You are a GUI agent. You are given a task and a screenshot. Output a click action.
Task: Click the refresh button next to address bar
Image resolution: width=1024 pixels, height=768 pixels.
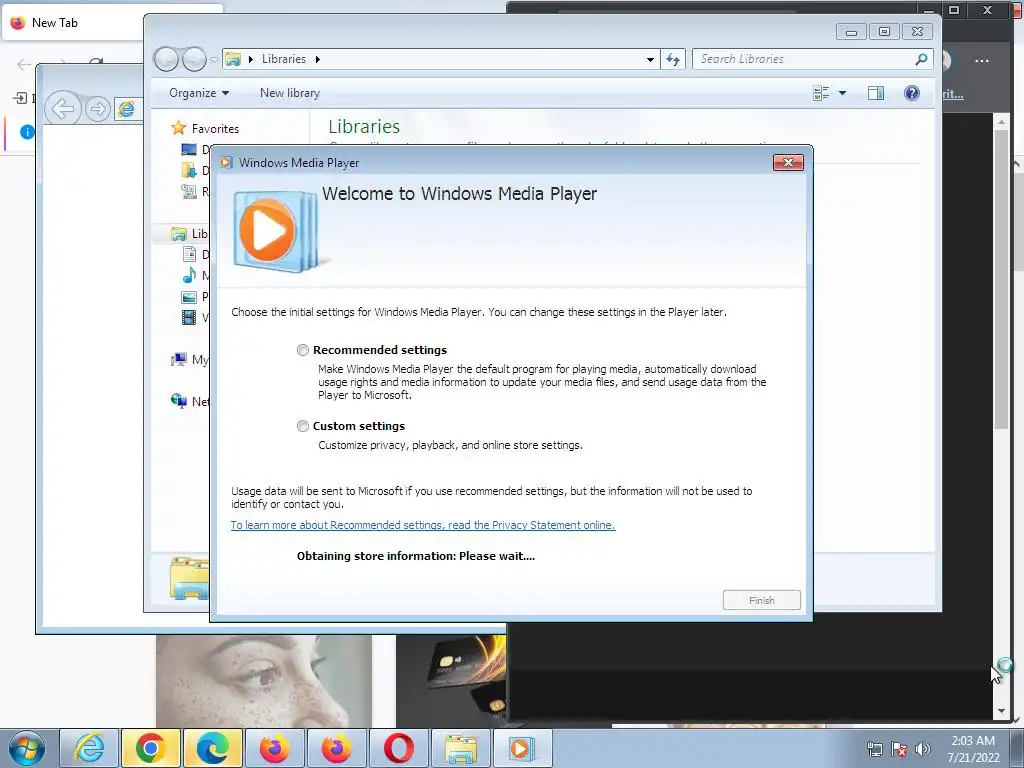pos(673,59)
